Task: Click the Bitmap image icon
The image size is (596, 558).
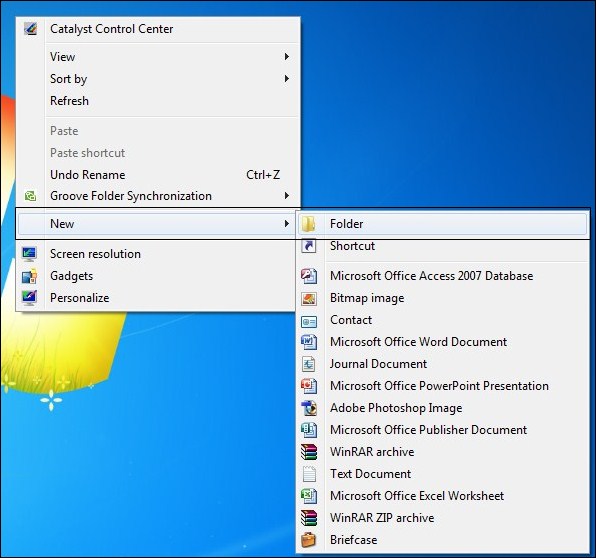Action: click(x=309, y=298)
